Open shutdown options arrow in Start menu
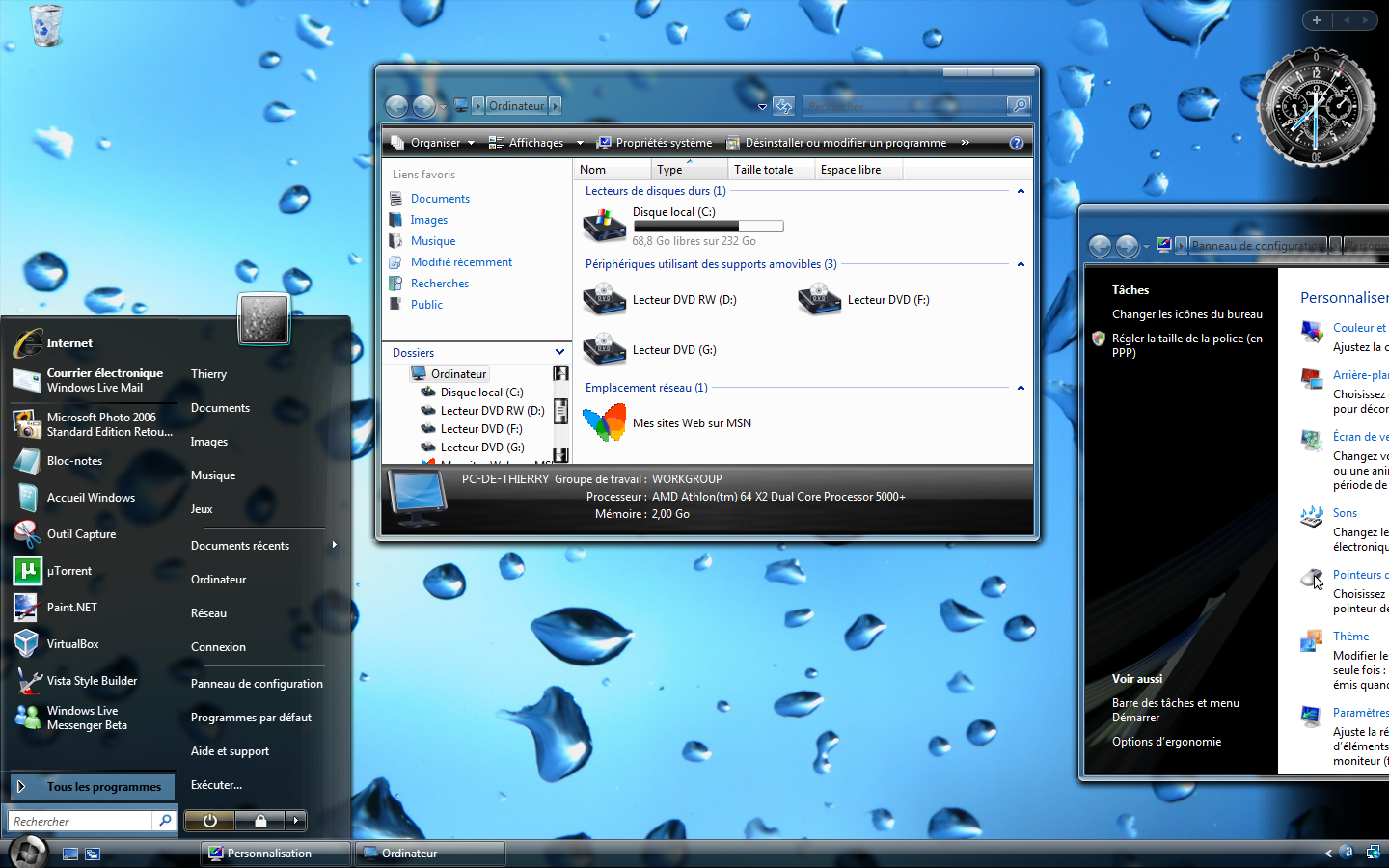Image resolution: width=1389 pixels, height=868 pixels. tap(296, 821)
